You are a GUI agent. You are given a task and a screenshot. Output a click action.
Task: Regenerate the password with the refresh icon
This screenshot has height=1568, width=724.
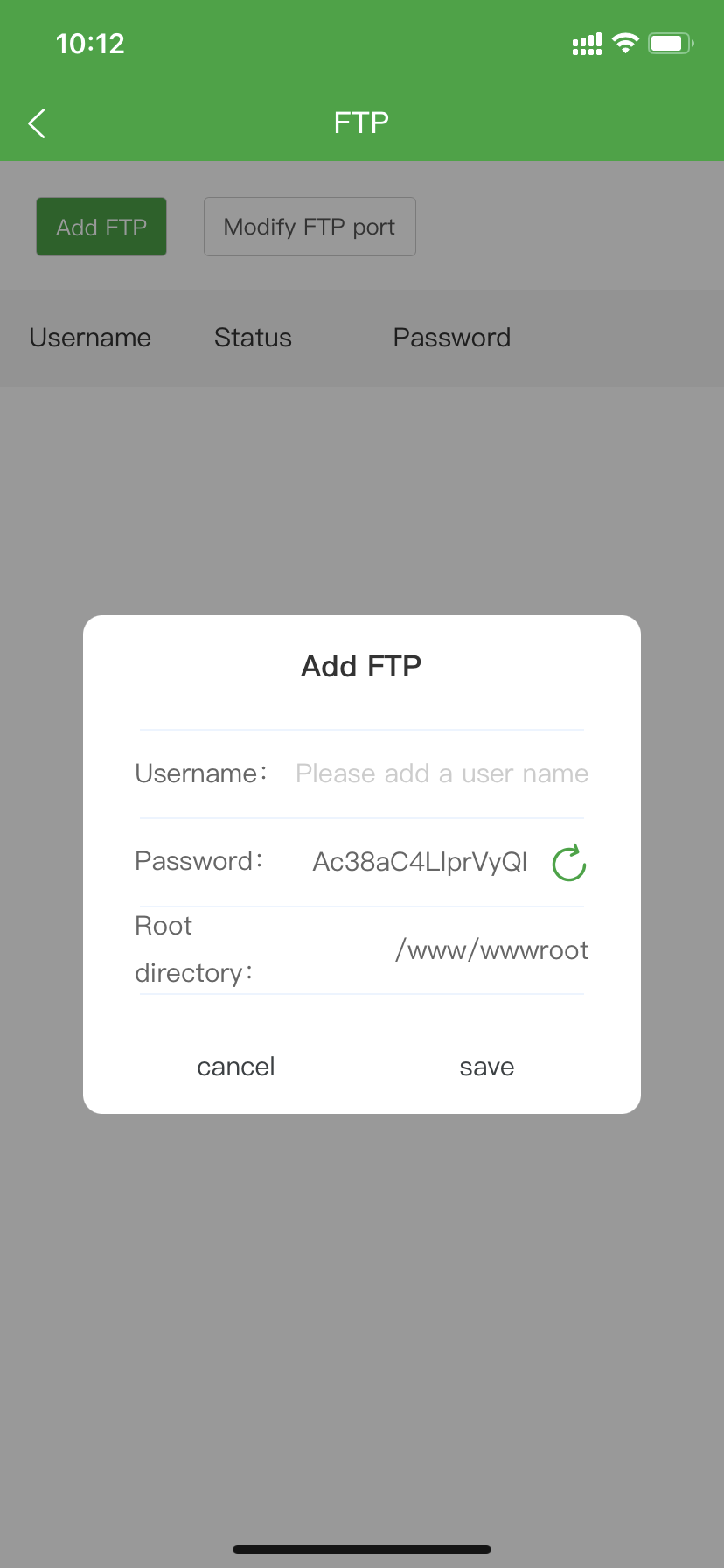pyautogui.click(x=569, y=863)
